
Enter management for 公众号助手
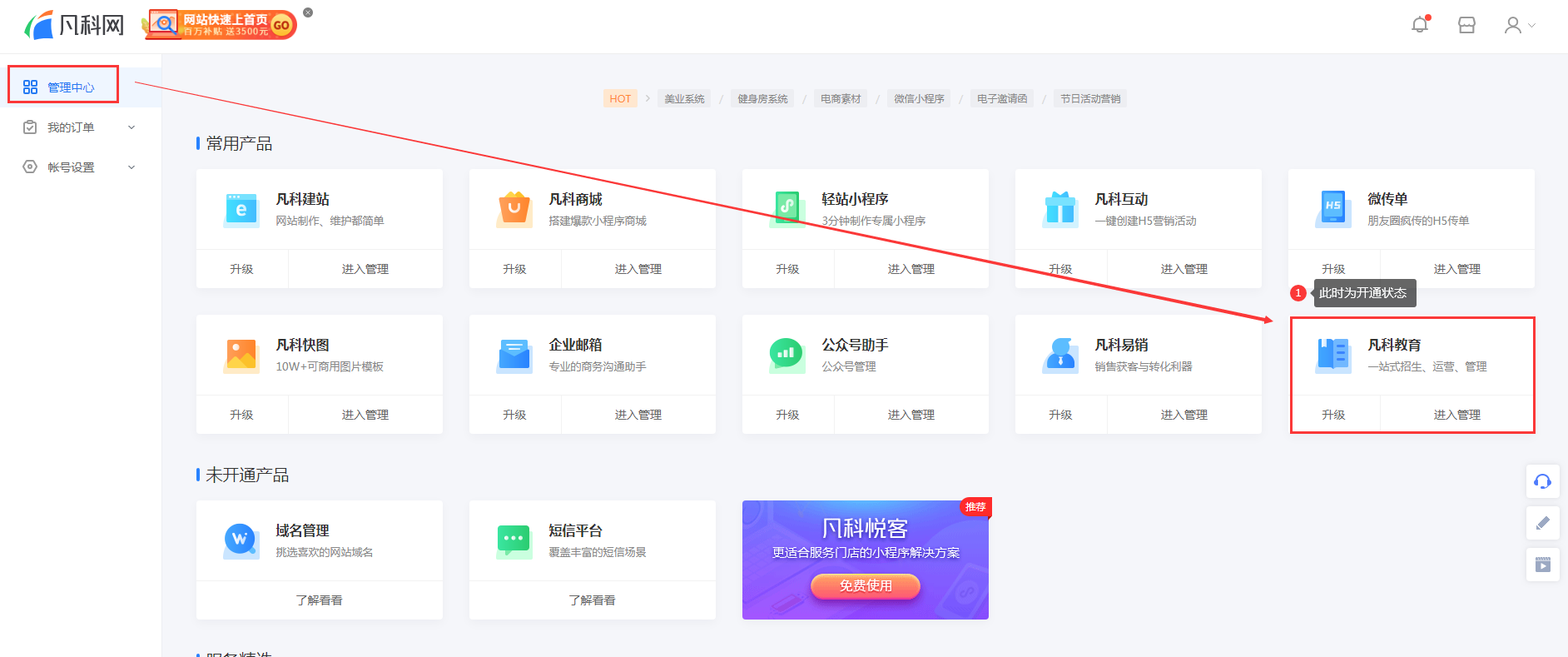click(x=911, y=415)
